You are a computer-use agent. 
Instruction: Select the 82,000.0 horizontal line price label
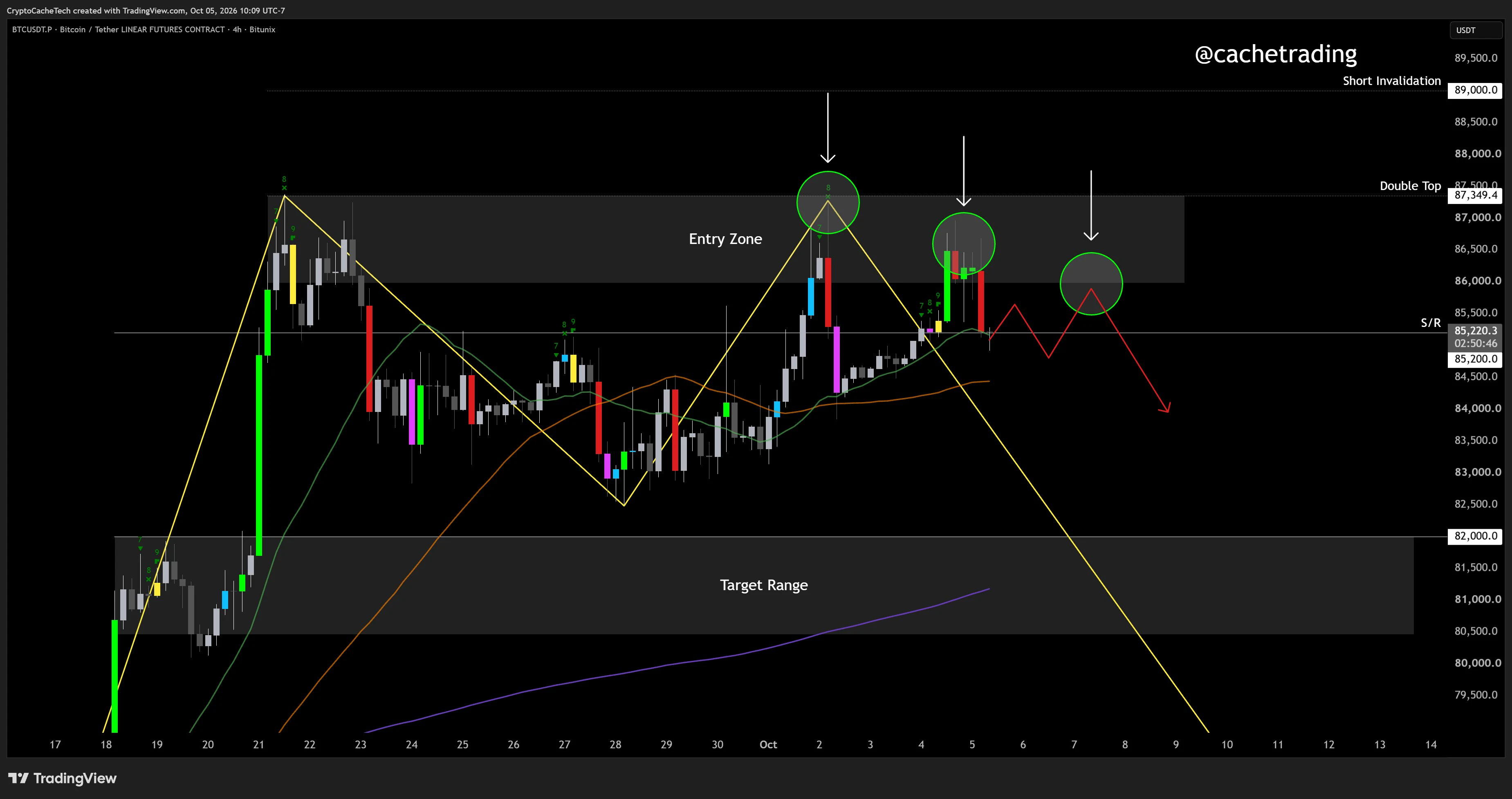(1475, 536)
